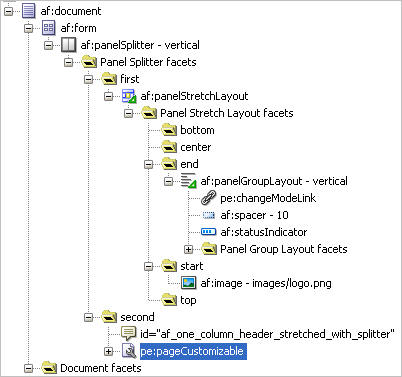Click the af:image picture icon
The width and height of the screenshot is (402, 377).
tap(189, 283)
